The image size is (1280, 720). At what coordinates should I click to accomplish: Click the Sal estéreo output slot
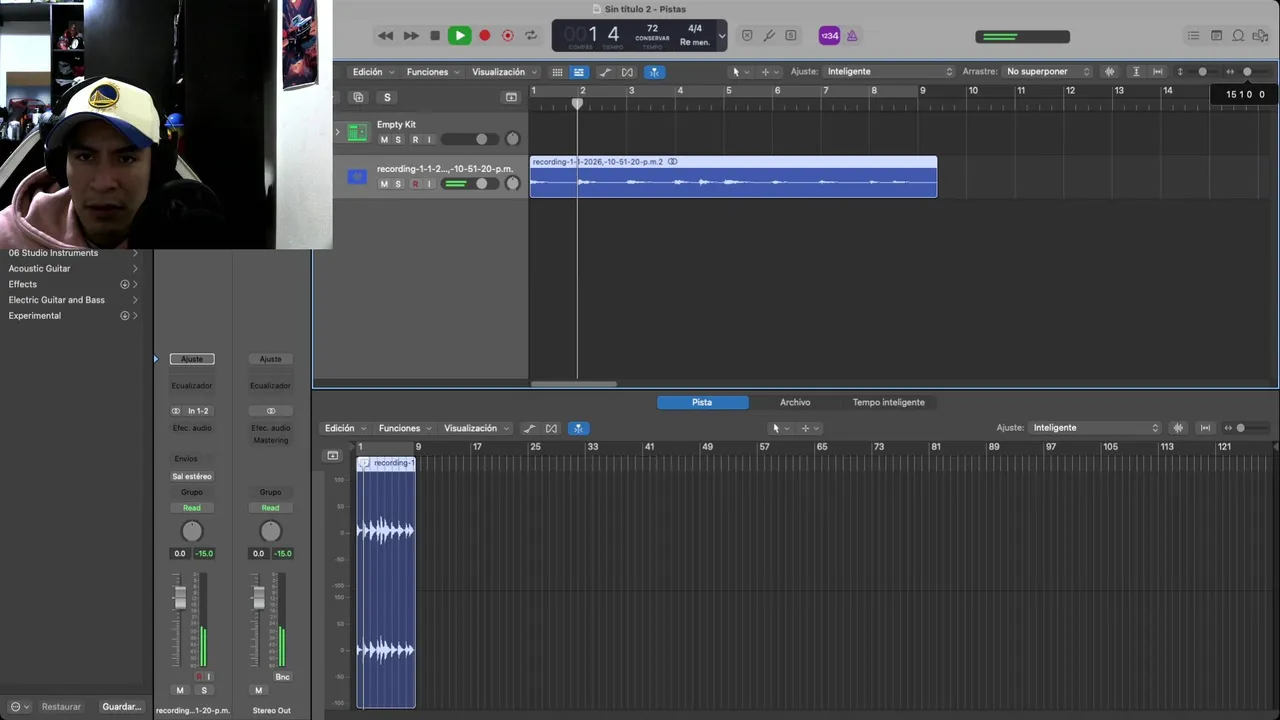point(192,477)
